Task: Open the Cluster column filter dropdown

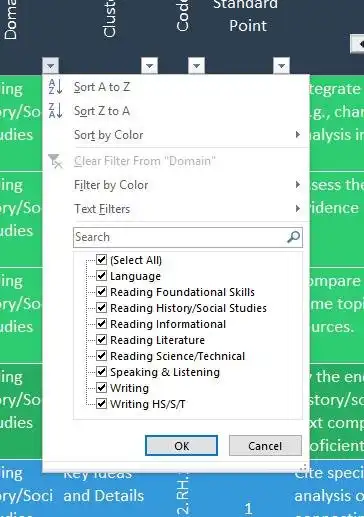Action: click(x=149, y=66)
